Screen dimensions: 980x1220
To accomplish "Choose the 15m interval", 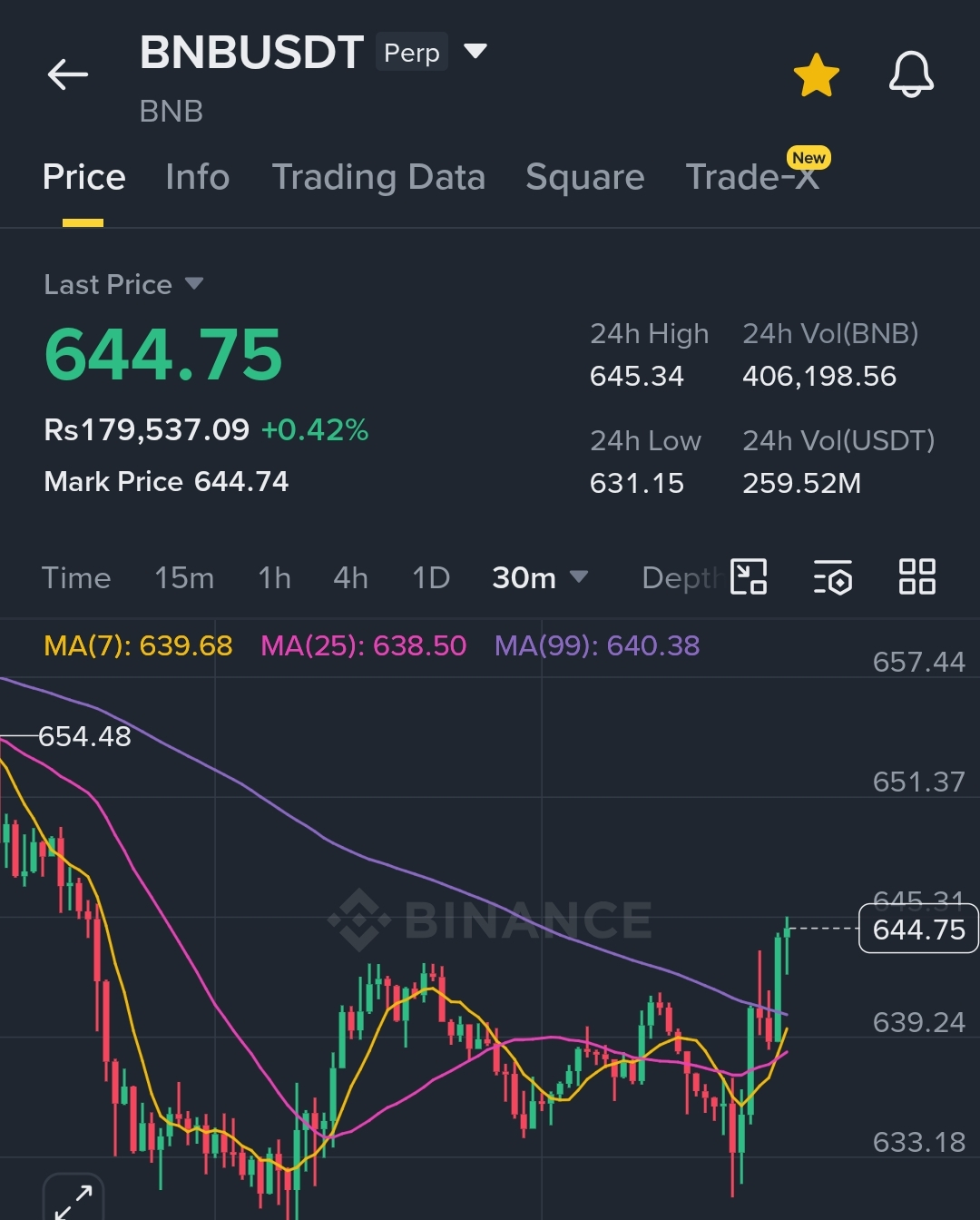I will coord(184,577).
